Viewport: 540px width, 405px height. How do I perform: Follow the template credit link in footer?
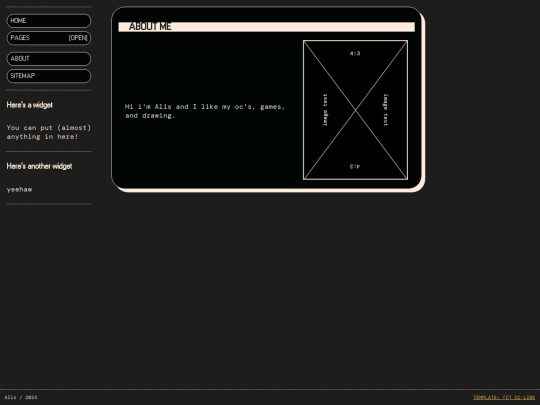pyautogui.click(x=504, y=397)
